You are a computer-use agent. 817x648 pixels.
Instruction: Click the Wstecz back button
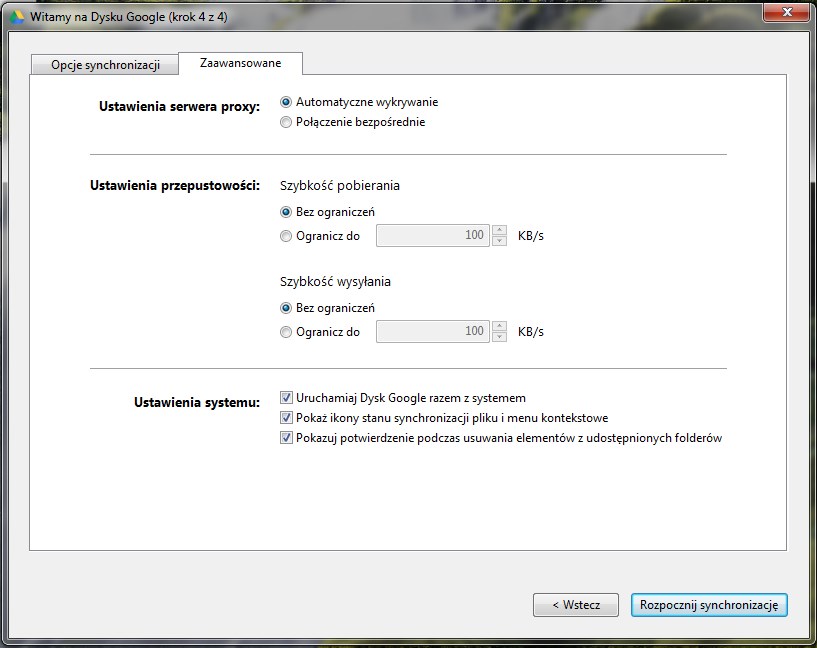[x=576, y=605]
